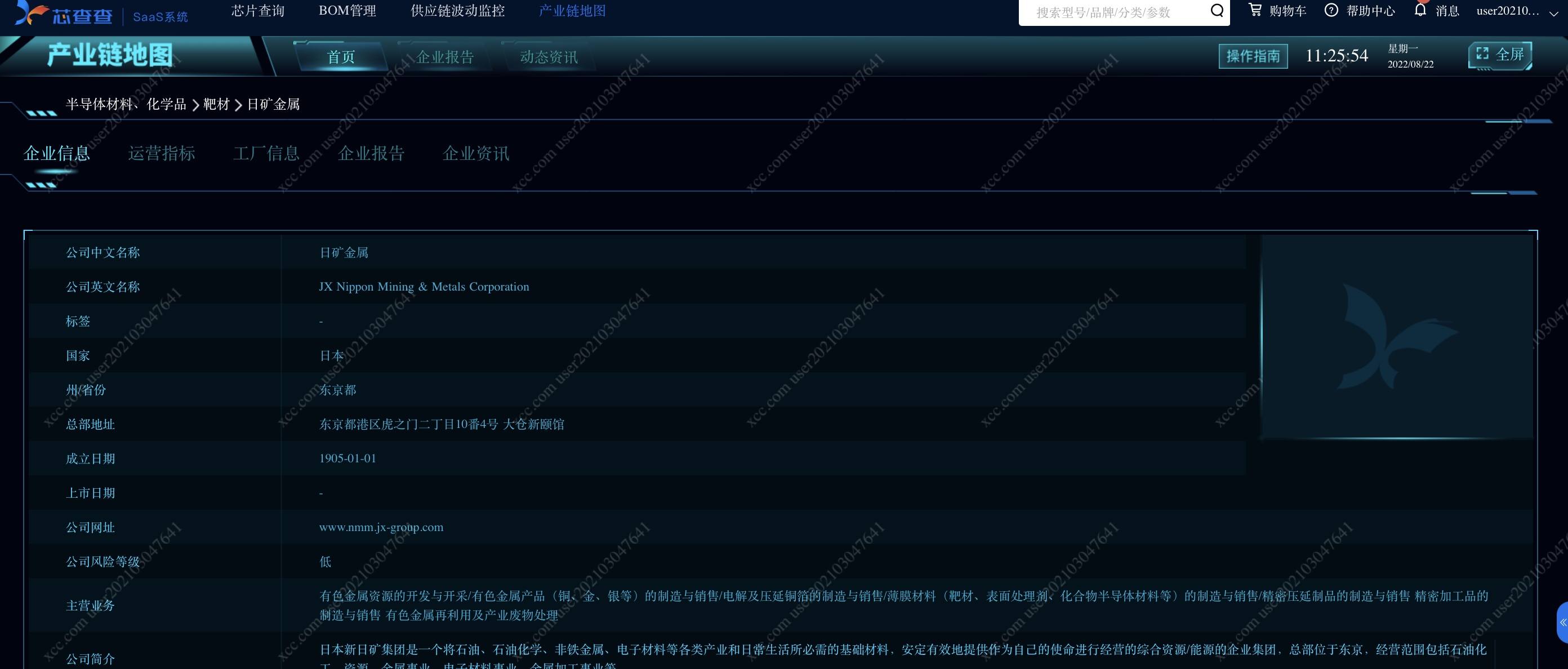Open 供应链波动监控 menu

(457, 11)
